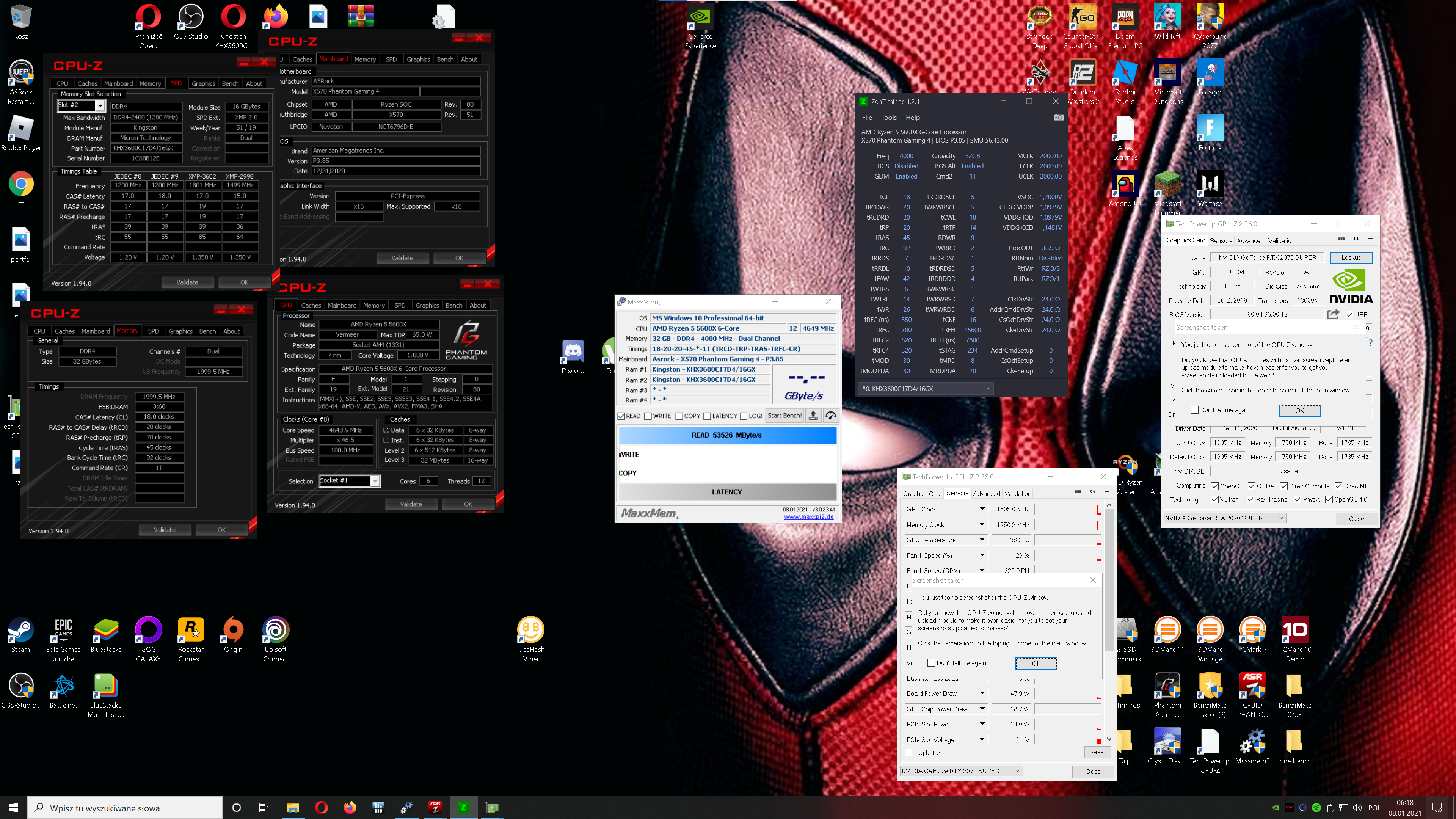Open the Tools menu in ZenTimings
The image size is (1456, 819).
[x=888, y=118]
